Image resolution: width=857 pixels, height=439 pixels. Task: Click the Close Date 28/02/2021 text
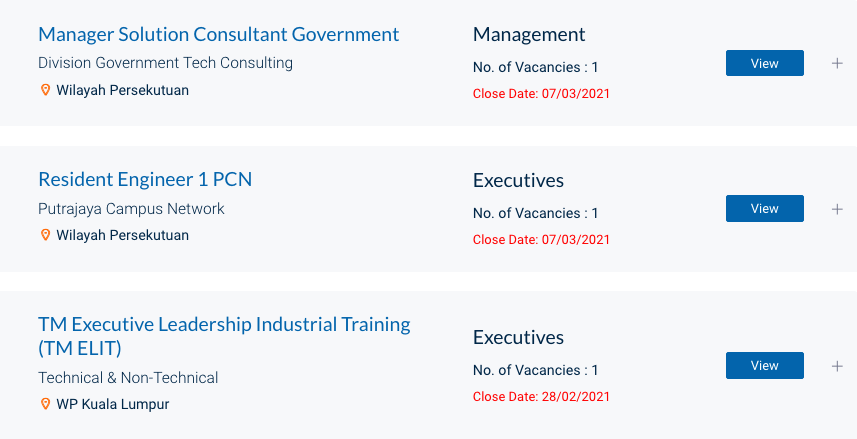541,397
